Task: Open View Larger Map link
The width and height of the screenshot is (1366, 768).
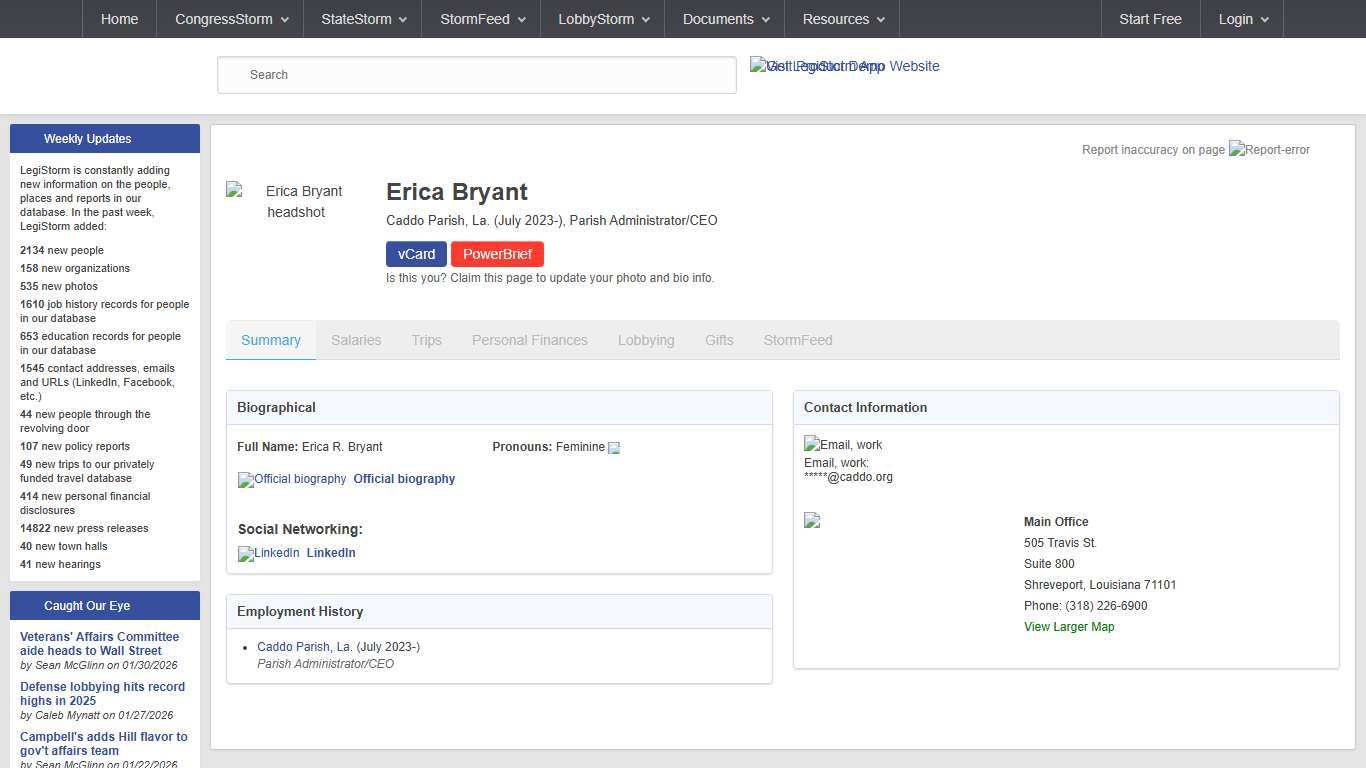Action: tap(1068, 627)
